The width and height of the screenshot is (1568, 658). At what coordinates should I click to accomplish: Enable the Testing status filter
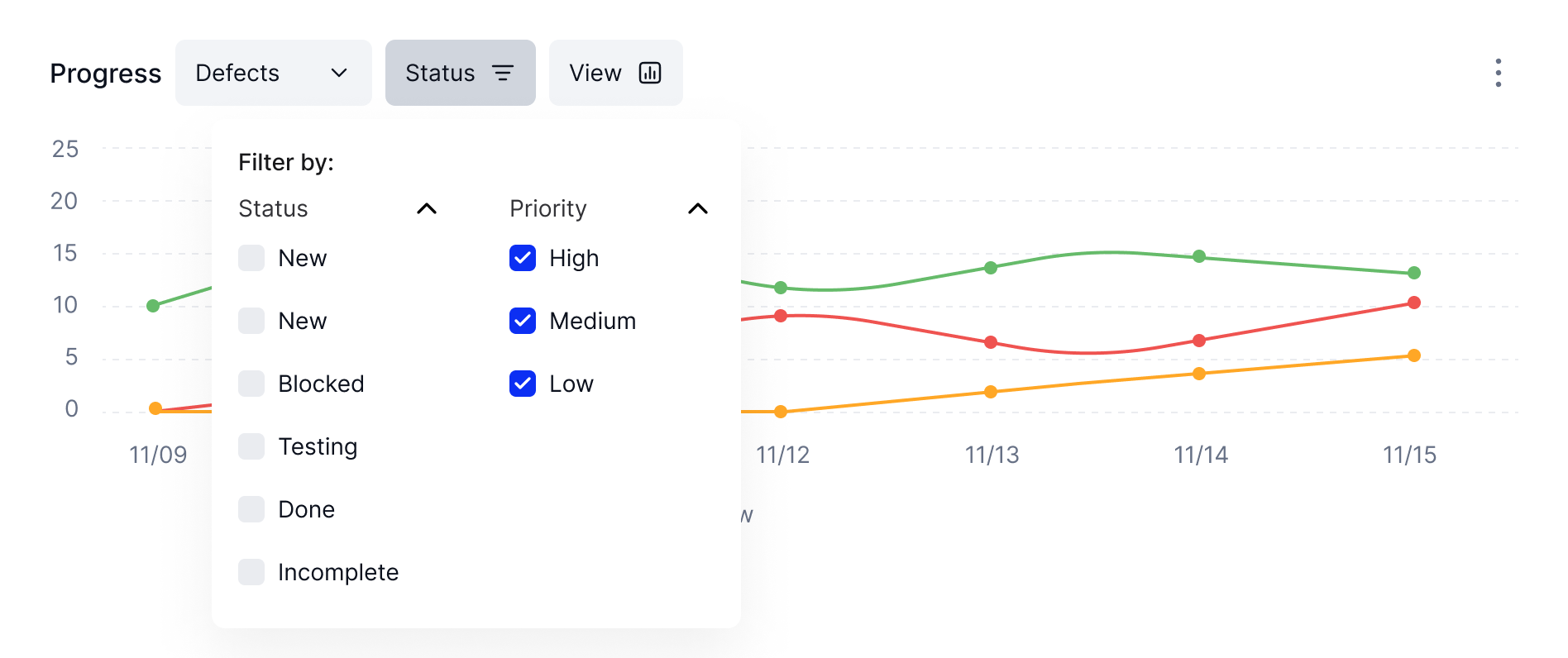251,446
